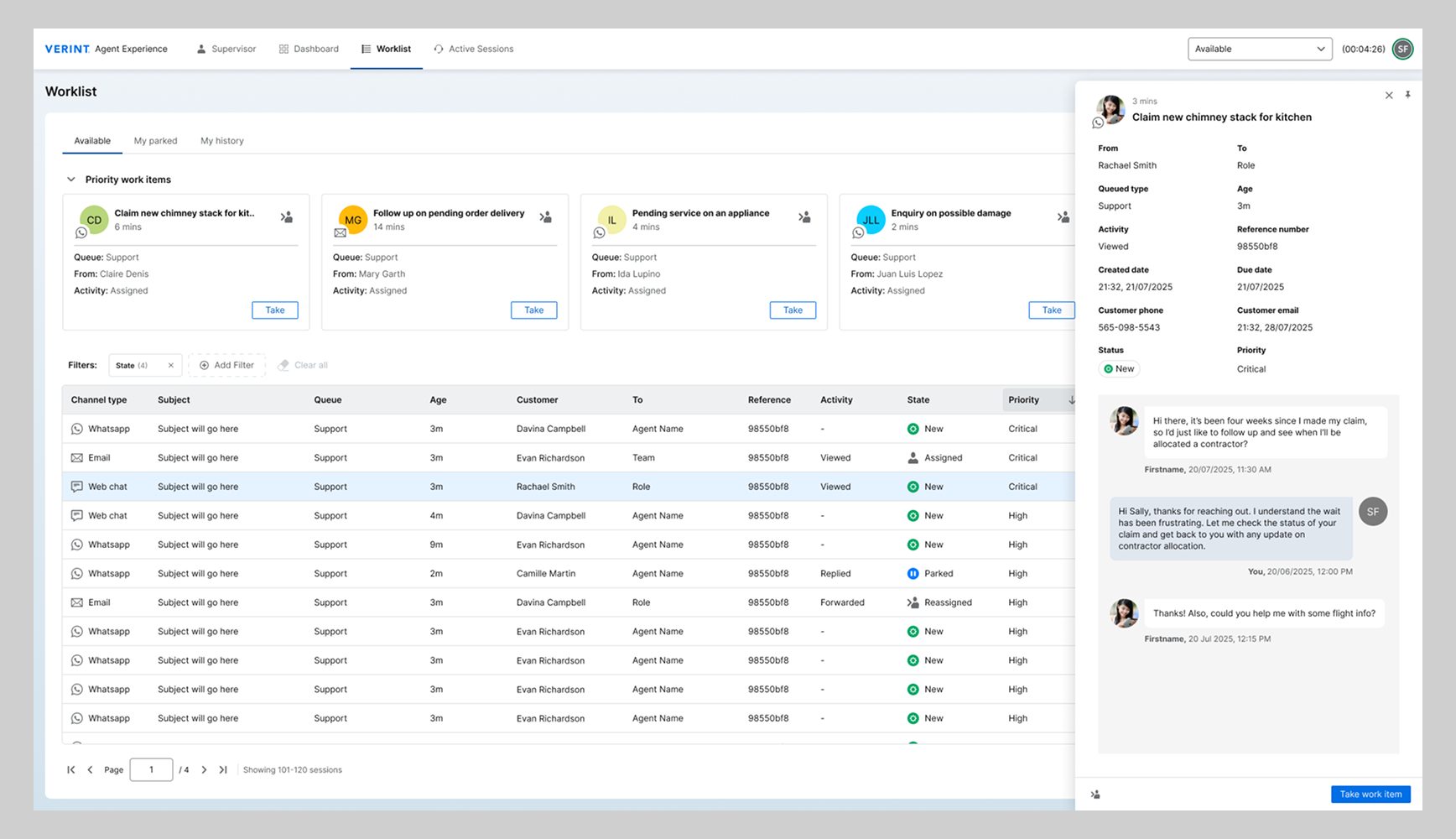Click the Take work item button
Viewport: 1456px width, 839px height.
[x=1370, y=795]
